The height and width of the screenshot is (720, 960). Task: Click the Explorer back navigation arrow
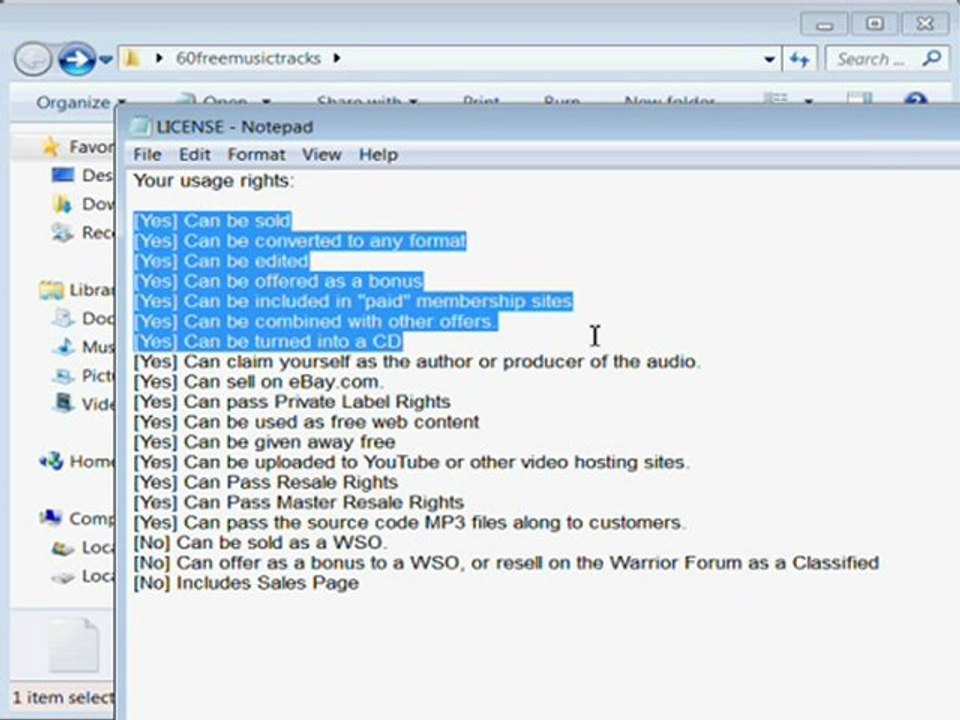coord(32,59)
